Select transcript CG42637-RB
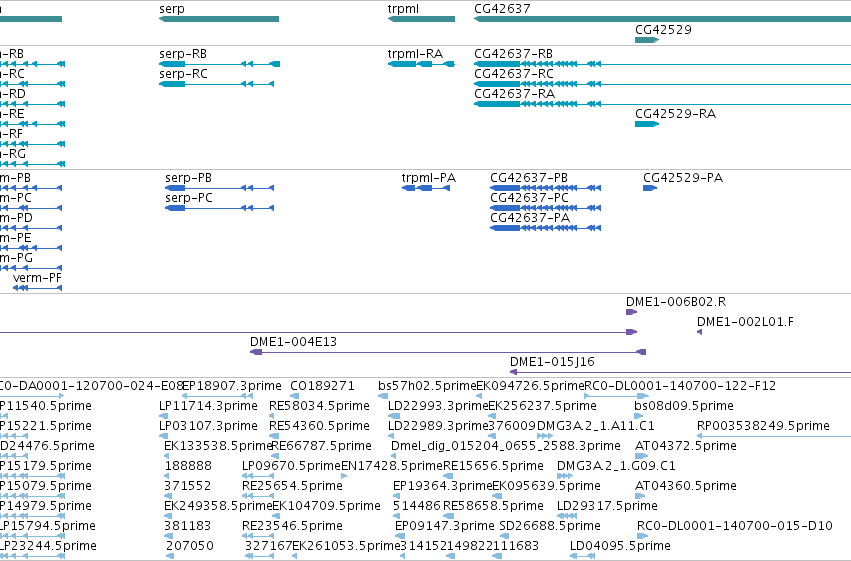The height and width of the screenshot is (561, 851). point(662,64)
